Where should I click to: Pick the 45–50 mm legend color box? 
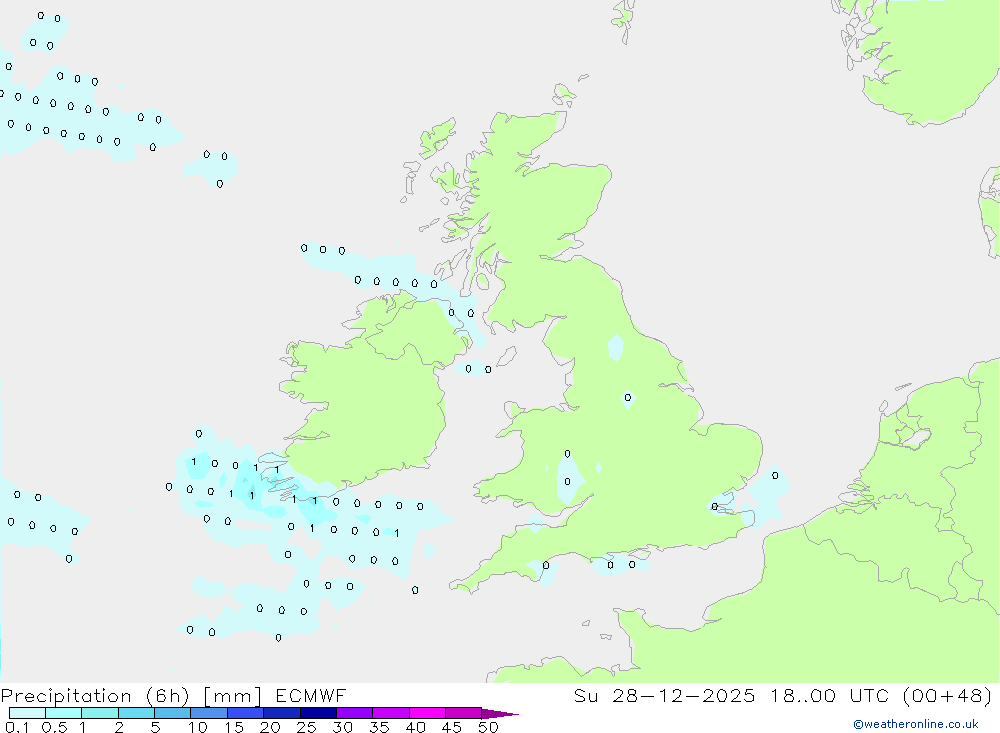coord(464,713)
